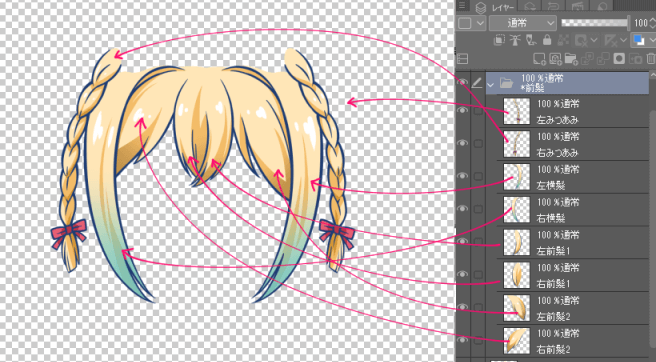Create a new vector layer

[x=555, y=59]
